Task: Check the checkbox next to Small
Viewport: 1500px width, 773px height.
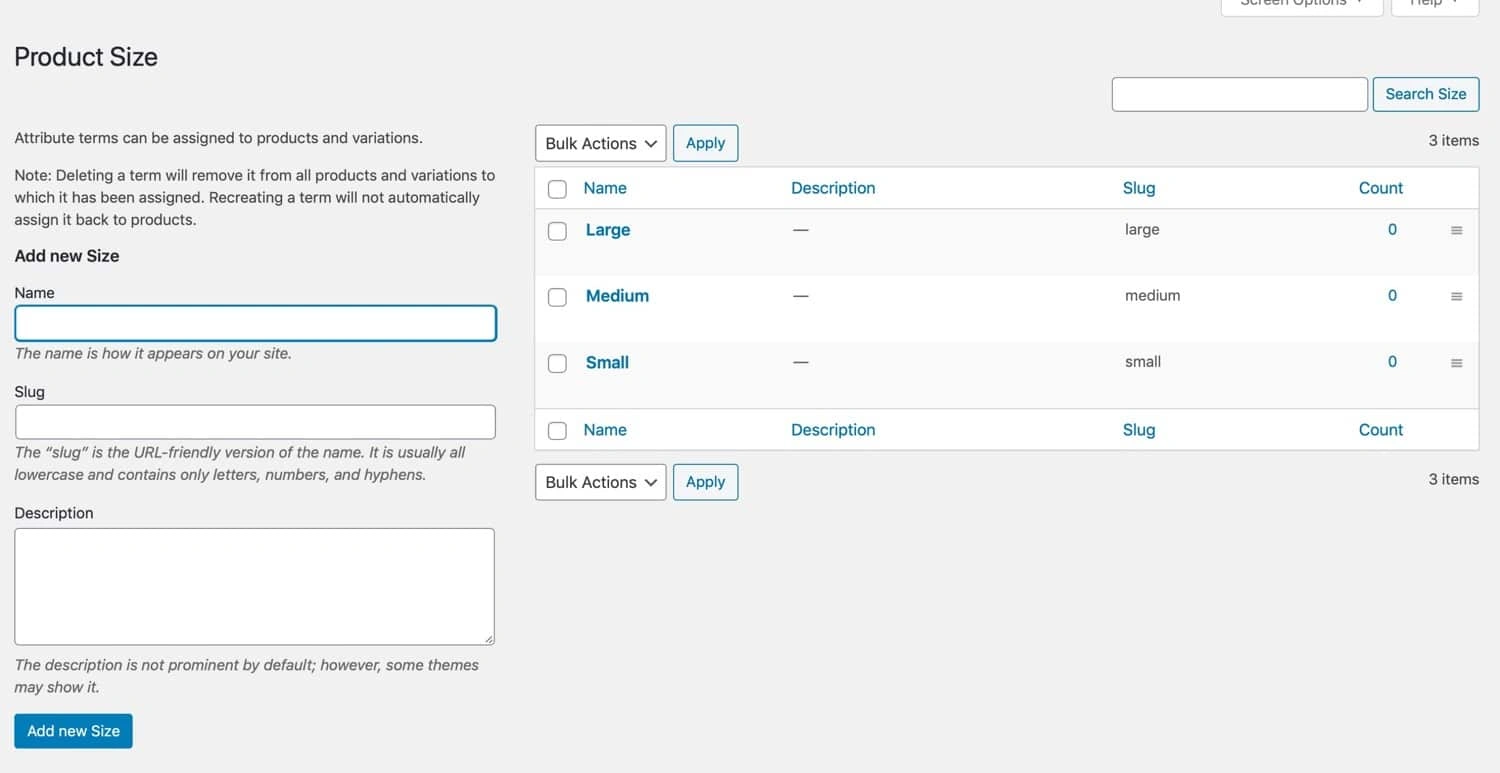Action: pyautogui.click(x=557, y=363)
